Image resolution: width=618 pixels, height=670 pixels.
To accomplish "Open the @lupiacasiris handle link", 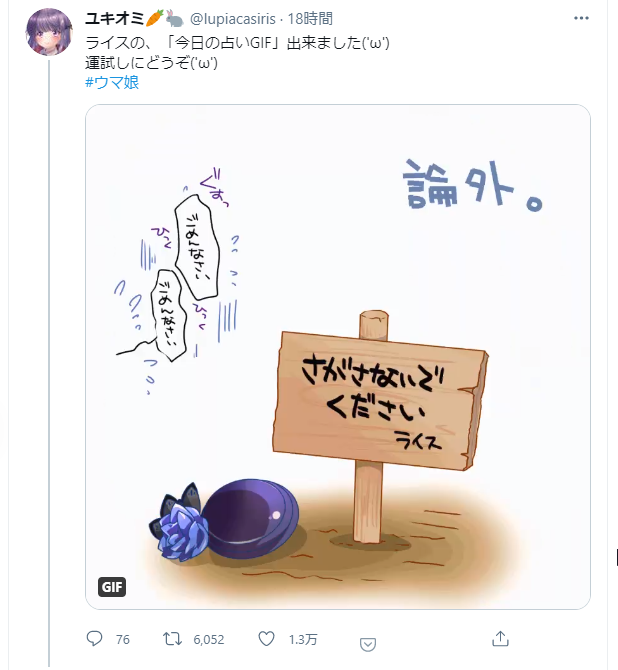I will (x=232, y=19).
